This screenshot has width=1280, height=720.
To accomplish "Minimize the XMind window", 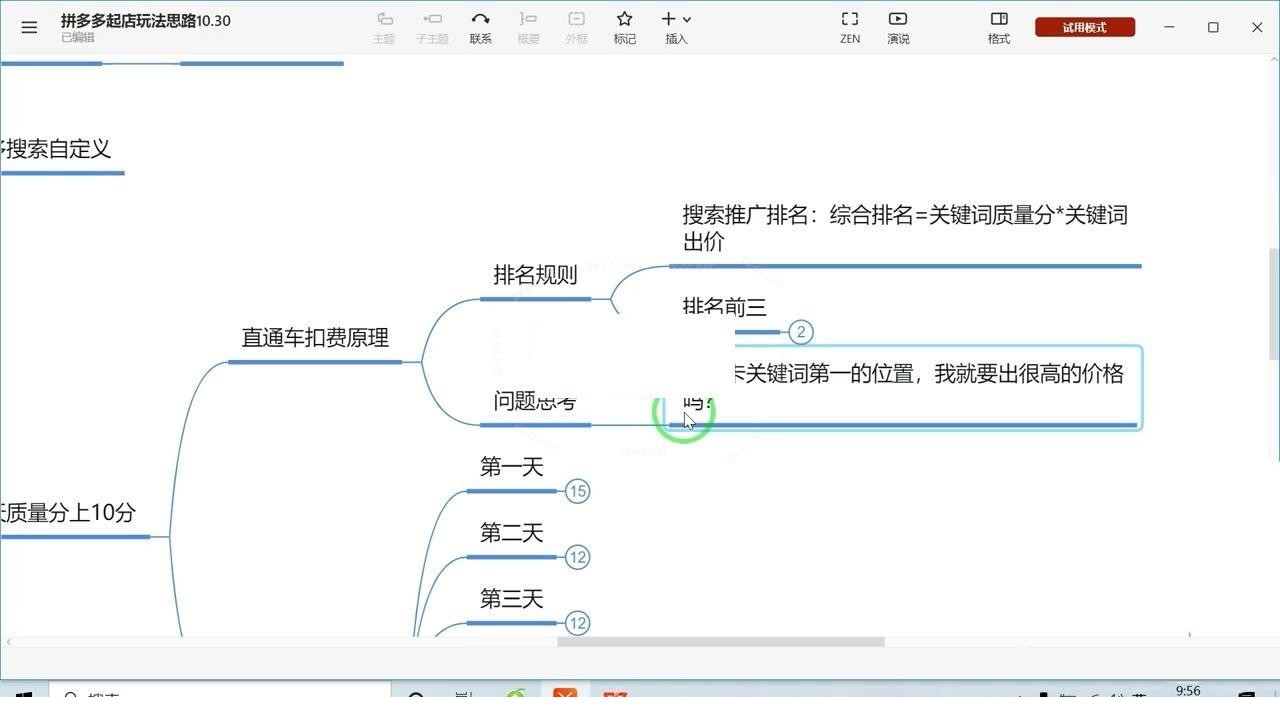I will point(1169,28).
